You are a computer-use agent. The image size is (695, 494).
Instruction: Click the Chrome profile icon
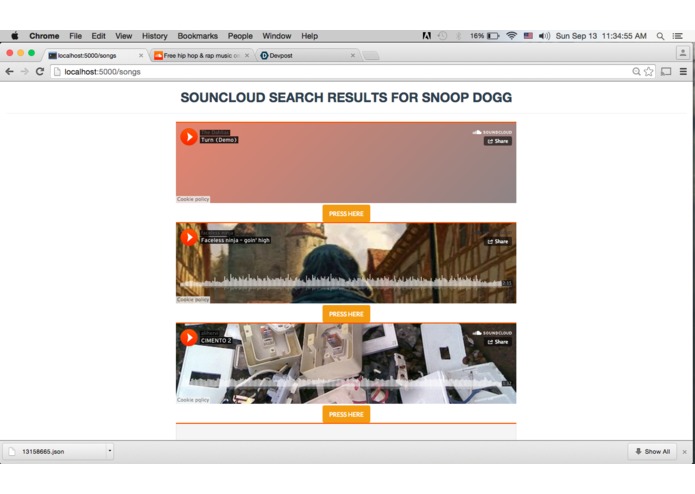pos(683,53)
